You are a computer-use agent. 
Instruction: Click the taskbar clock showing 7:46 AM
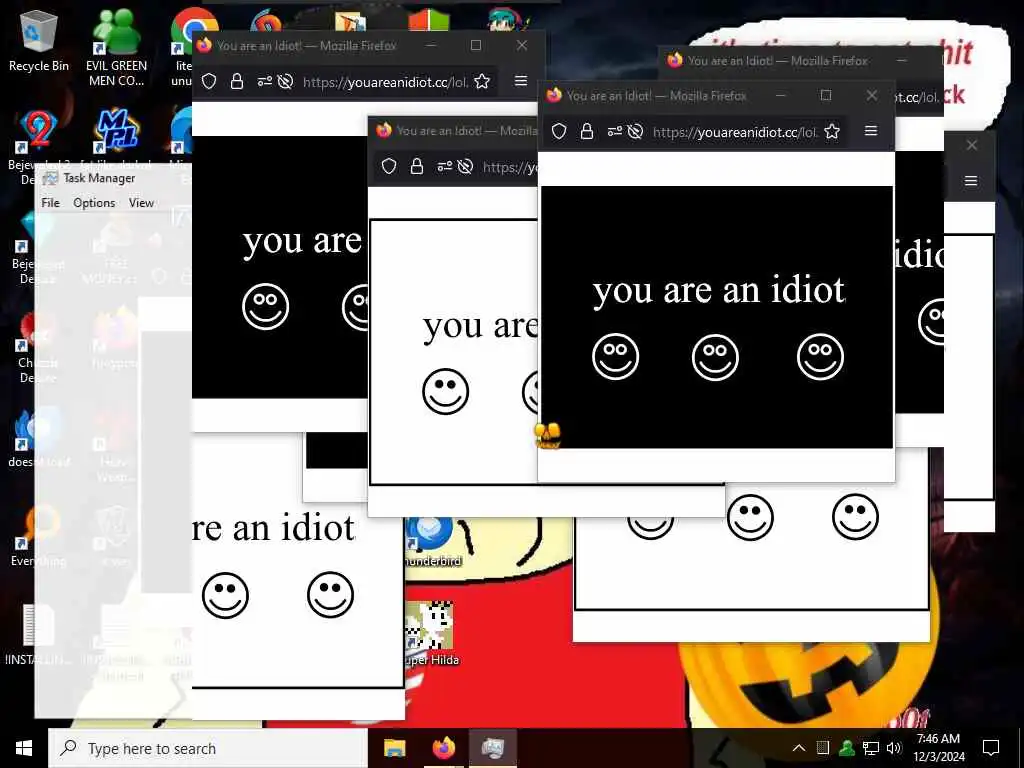938,748
